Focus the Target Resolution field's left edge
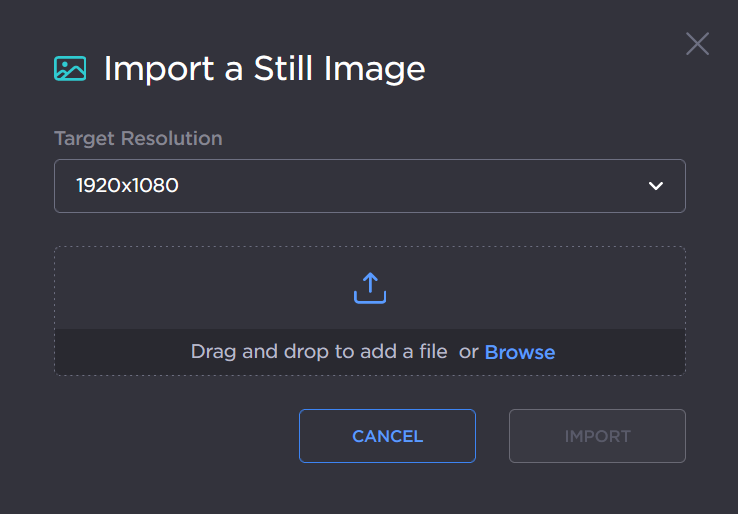738x514 pixels. click(x=62, y=186)
